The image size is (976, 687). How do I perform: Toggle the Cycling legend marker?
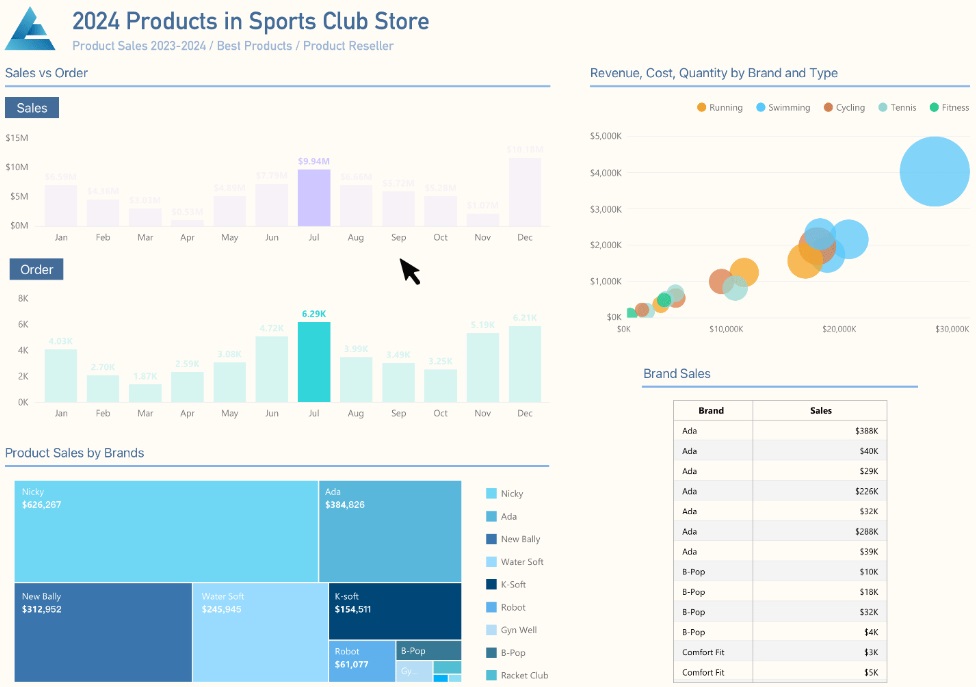(x=828, y=107)
